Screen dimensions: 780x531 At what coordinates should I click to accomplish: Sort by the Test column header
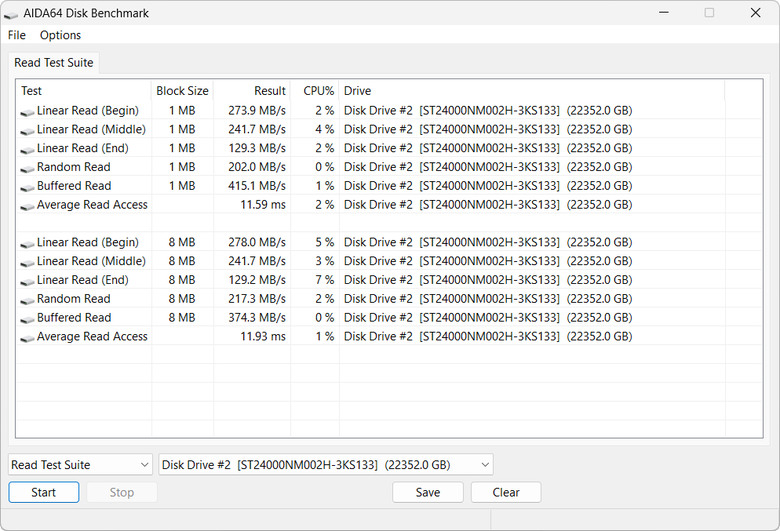[84, 91]
